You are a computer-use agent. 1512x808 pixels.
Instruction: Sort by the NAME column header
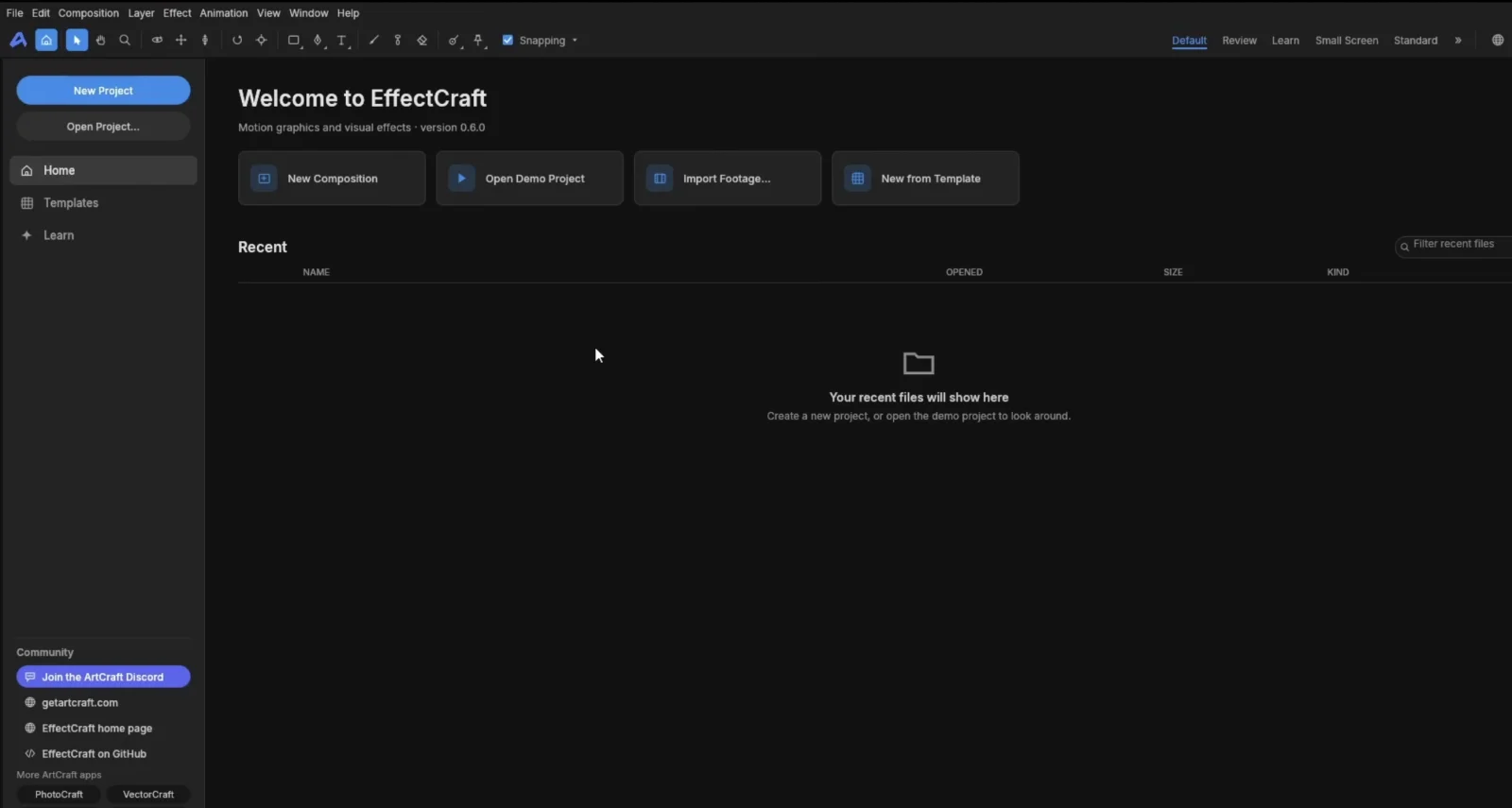316,272
